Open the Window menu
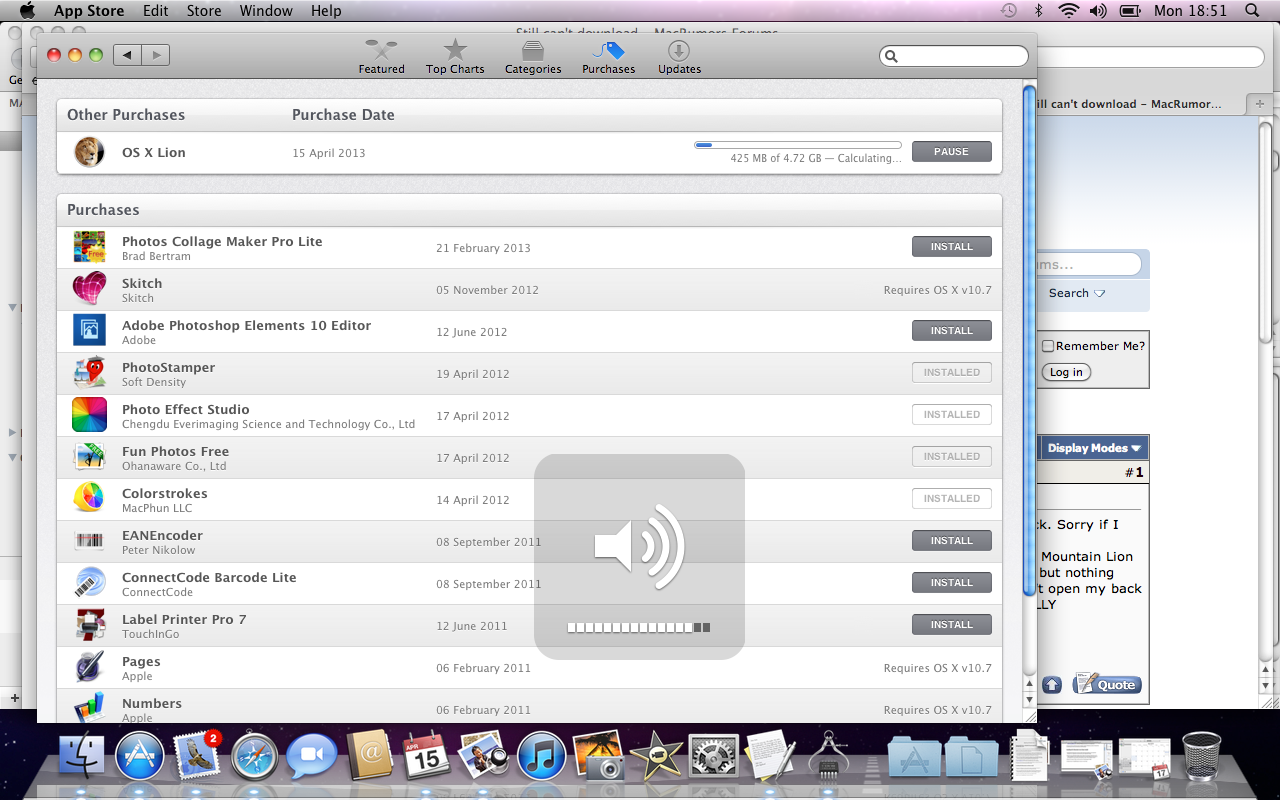Viewport: 1280px width, 800px height. (266, 11)
